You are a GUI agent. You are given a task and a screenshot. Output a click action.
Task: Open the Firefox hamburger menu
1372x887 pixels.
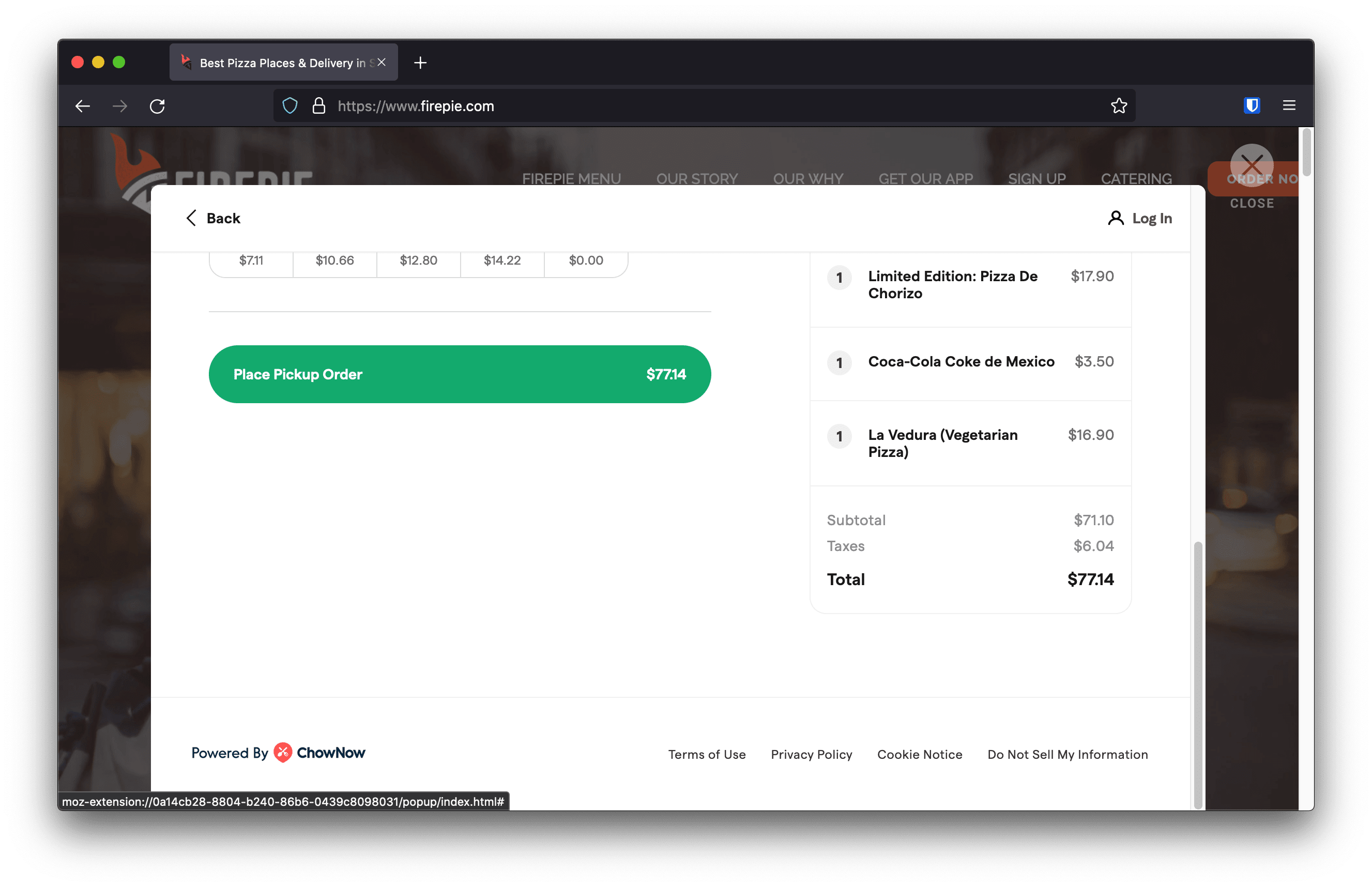pyautogui.click(x=1289, y=105)
